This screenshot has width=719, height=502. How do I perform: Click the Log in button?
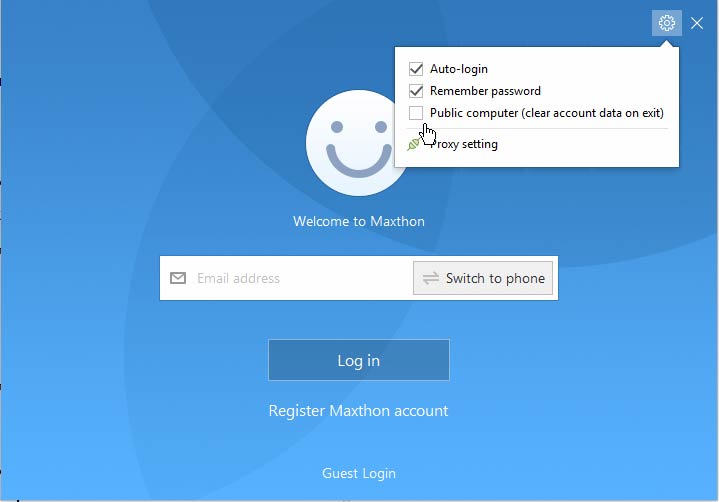click(359, 360)
